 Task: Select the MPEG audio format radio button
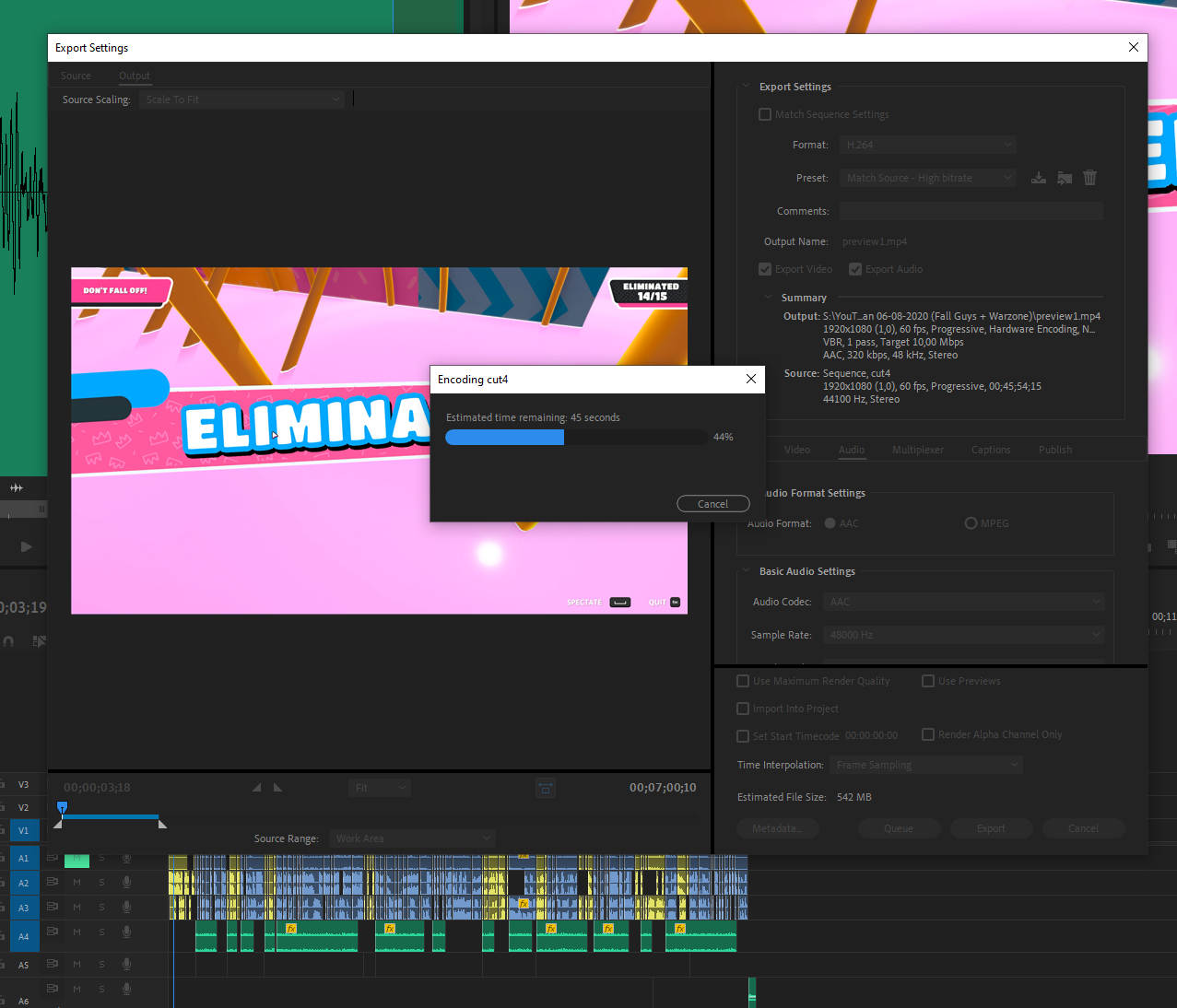pos(971,523)
